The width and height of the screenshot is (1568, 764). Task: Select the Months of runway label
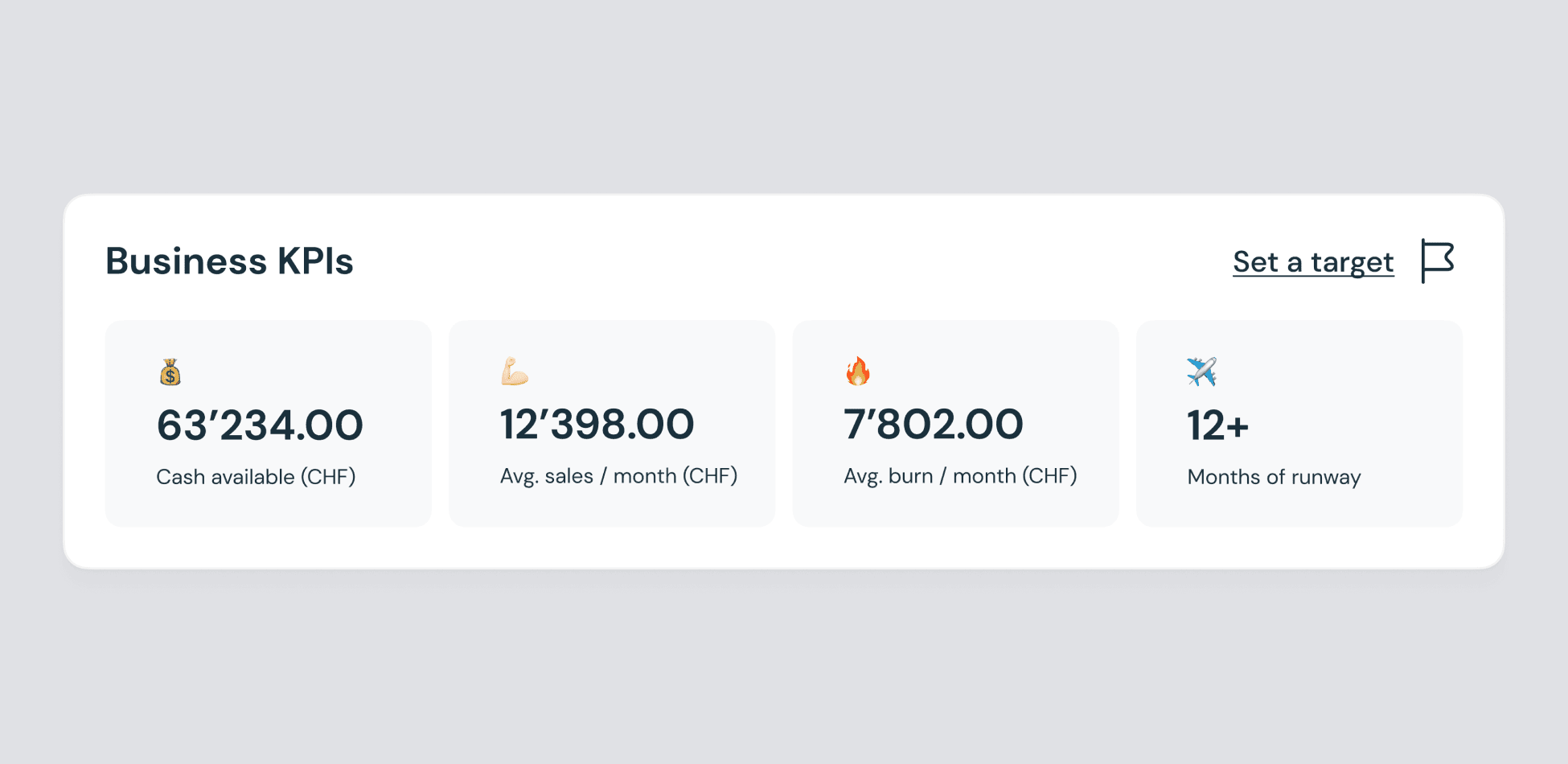click(1274, 477)
